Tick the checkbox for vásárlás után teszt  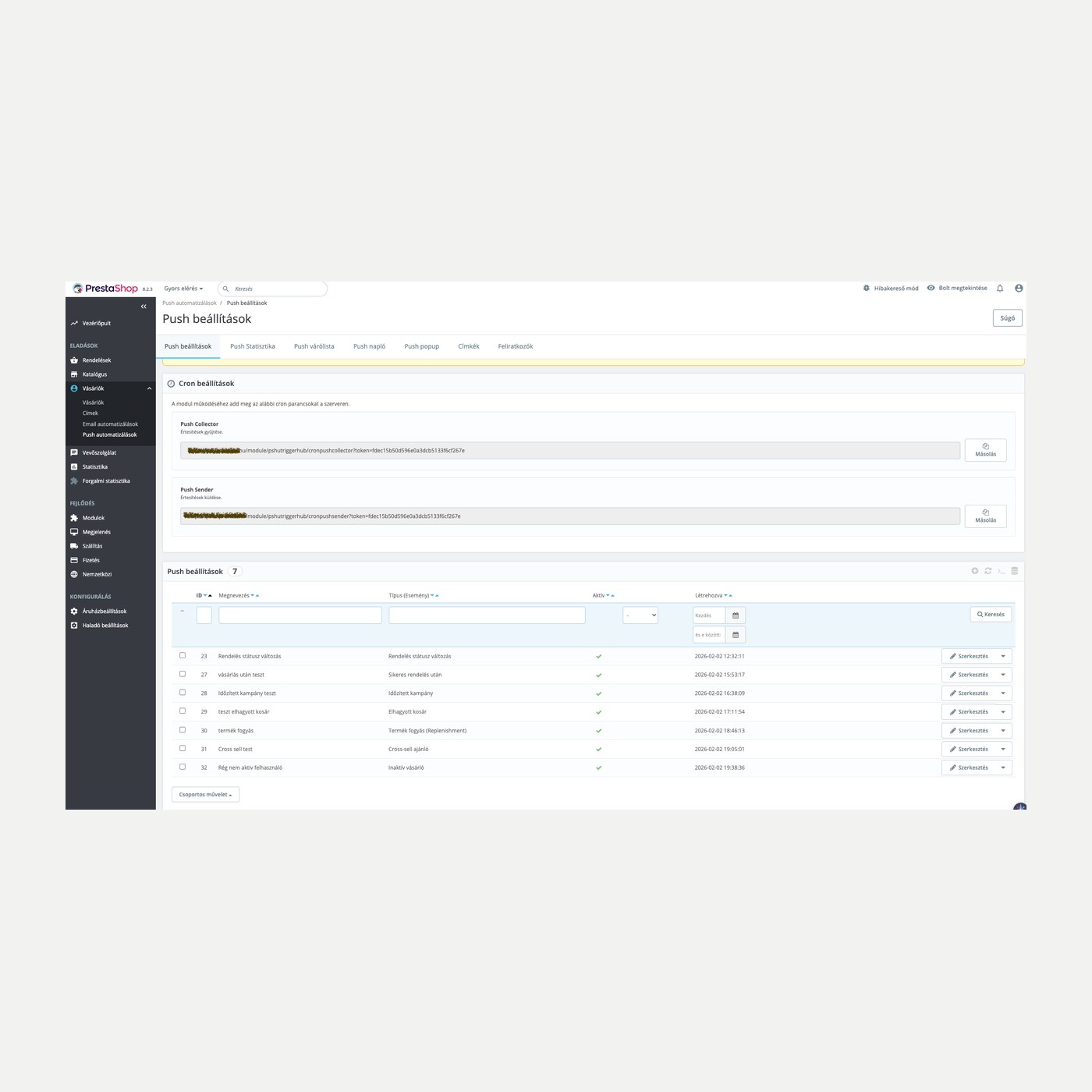point(183,674)
